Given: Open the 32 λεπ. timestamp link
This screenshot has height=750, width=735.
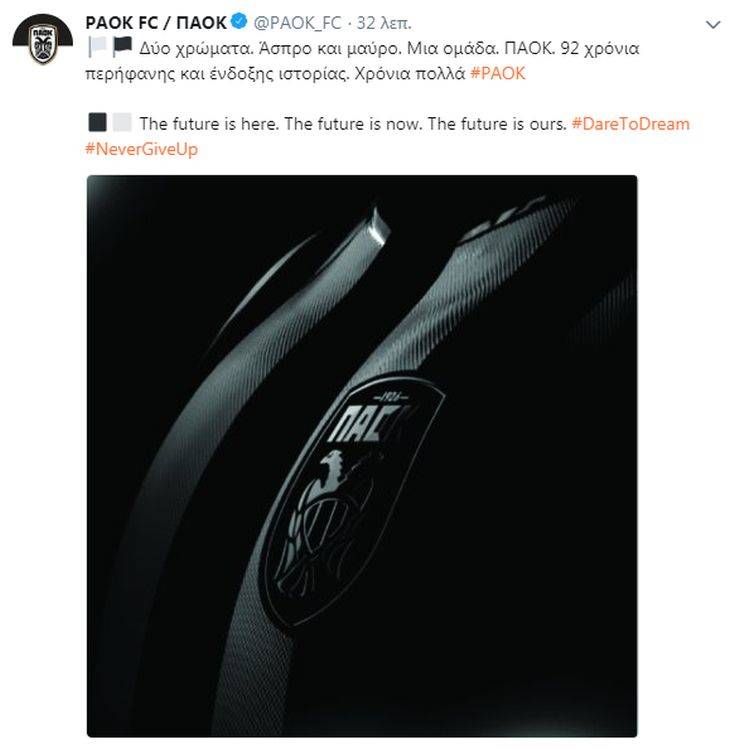Looking at the screenshot, I should coord(384,23).
